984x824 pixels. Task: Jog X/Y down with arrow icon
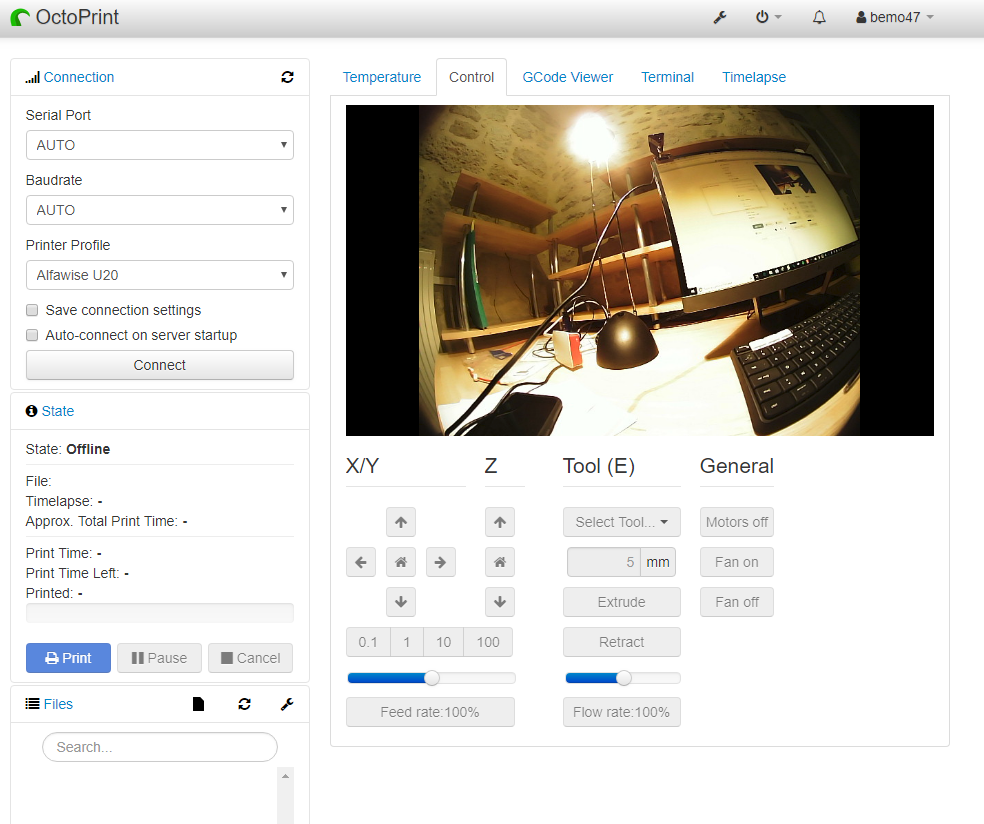coord(401,602)
